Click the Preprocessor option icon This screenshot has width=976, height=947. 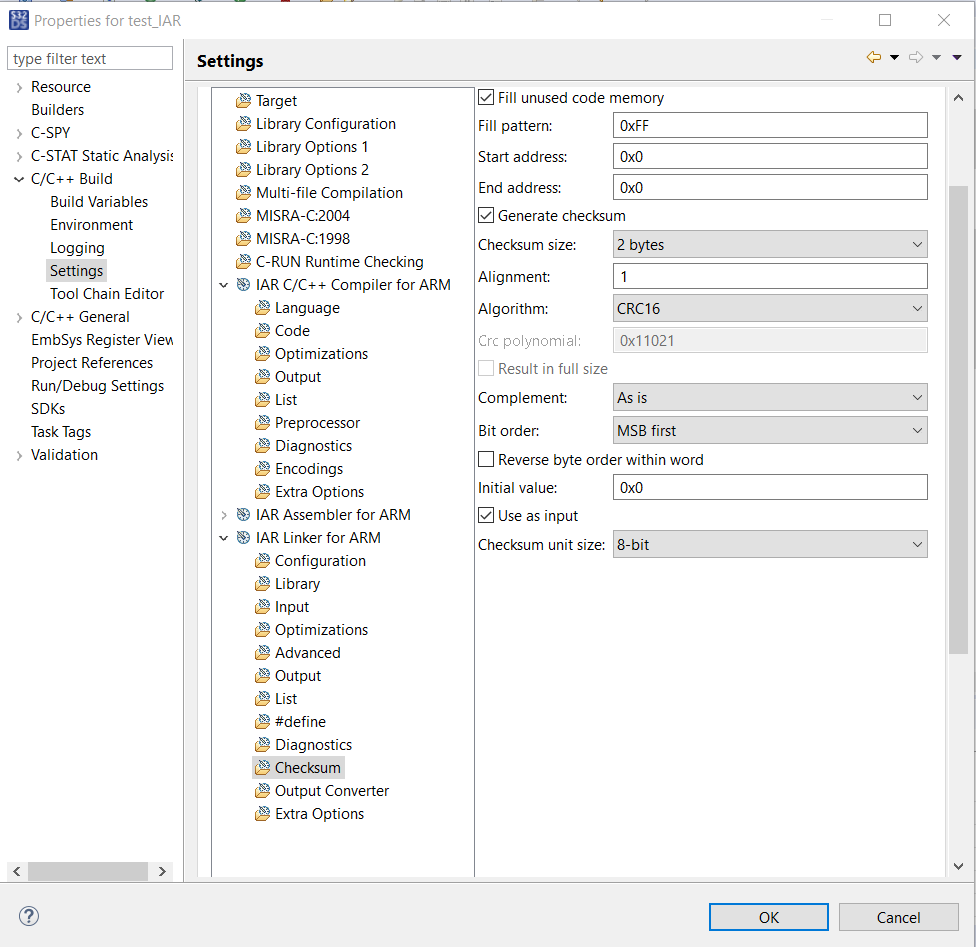[263, 423]
